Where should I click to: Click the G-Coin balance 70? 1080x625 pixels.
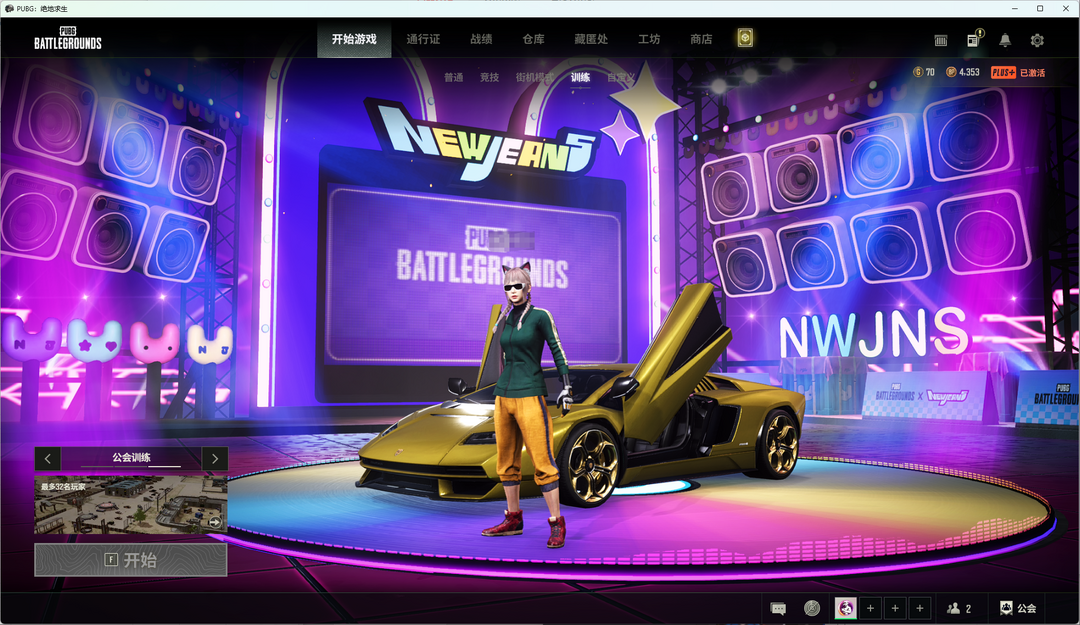click(x=924, y=72)
